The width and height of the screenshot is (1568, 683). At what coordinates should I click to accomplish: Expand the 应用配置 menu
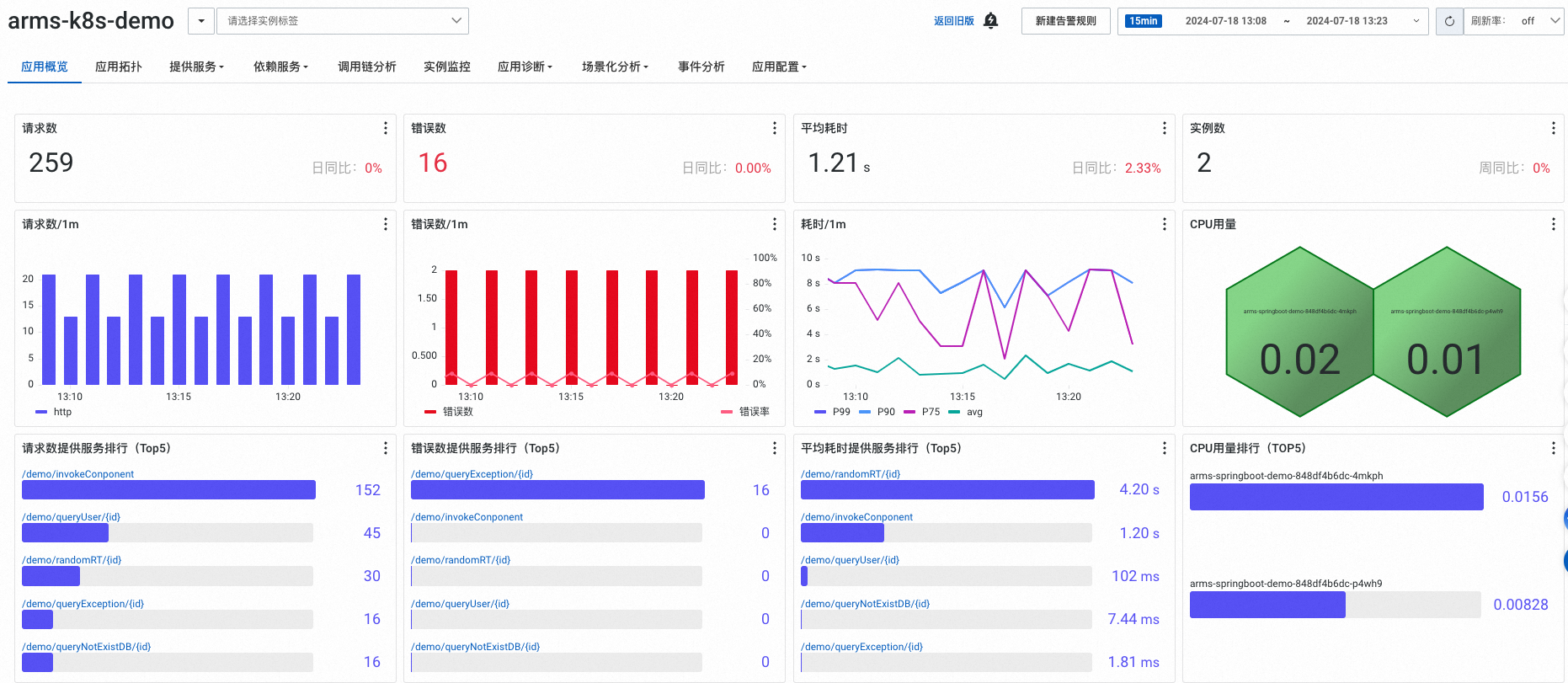pyautogui.click(x=779, y=67)
